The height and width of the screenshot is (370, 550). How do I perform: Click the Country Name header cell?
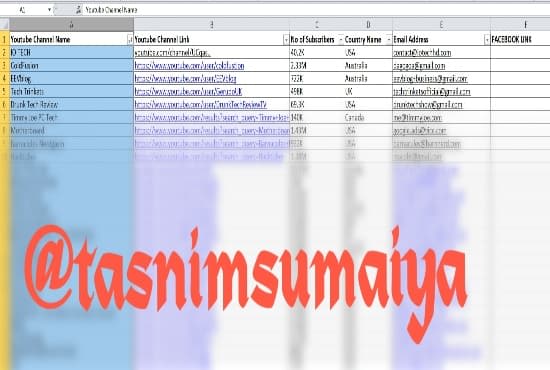[368, 39]
